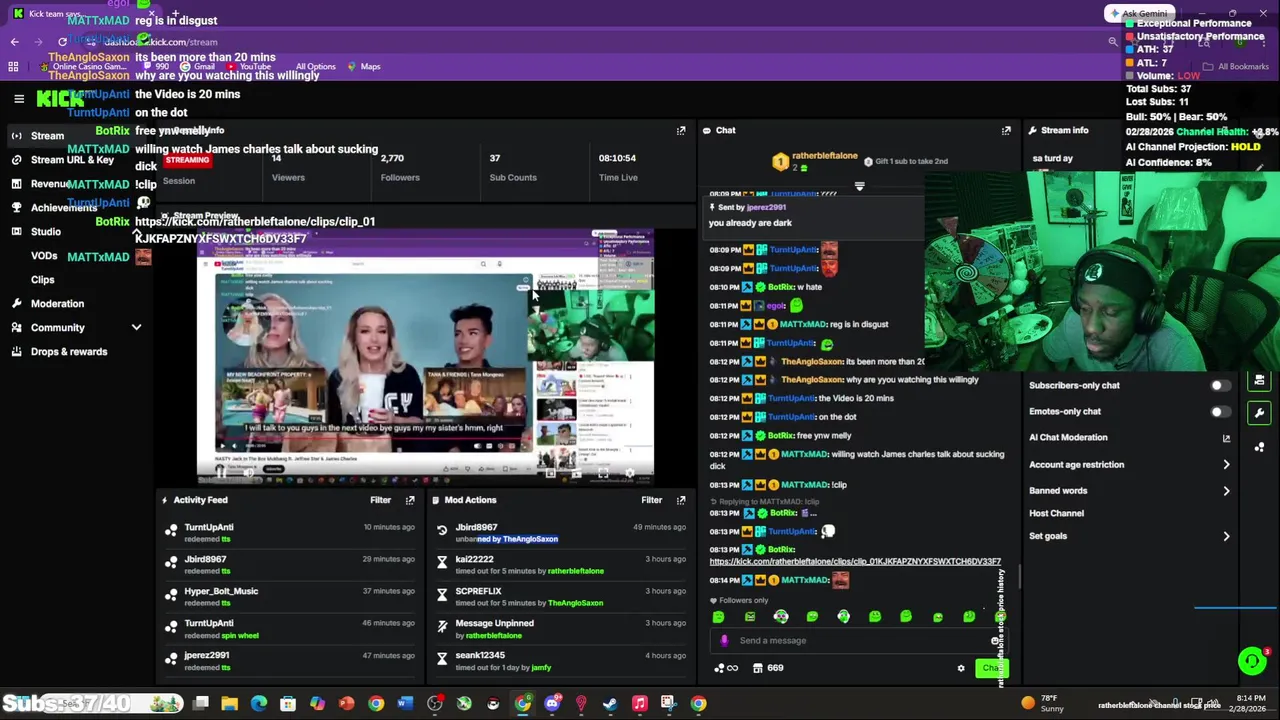Viewport: 1280px width, 720px height.
Task: Reload the page with browser refresh icon
Action: click(62, 42)
